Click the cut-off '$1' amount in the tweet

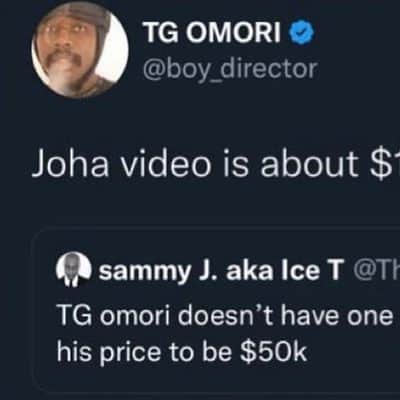point(385,165)
